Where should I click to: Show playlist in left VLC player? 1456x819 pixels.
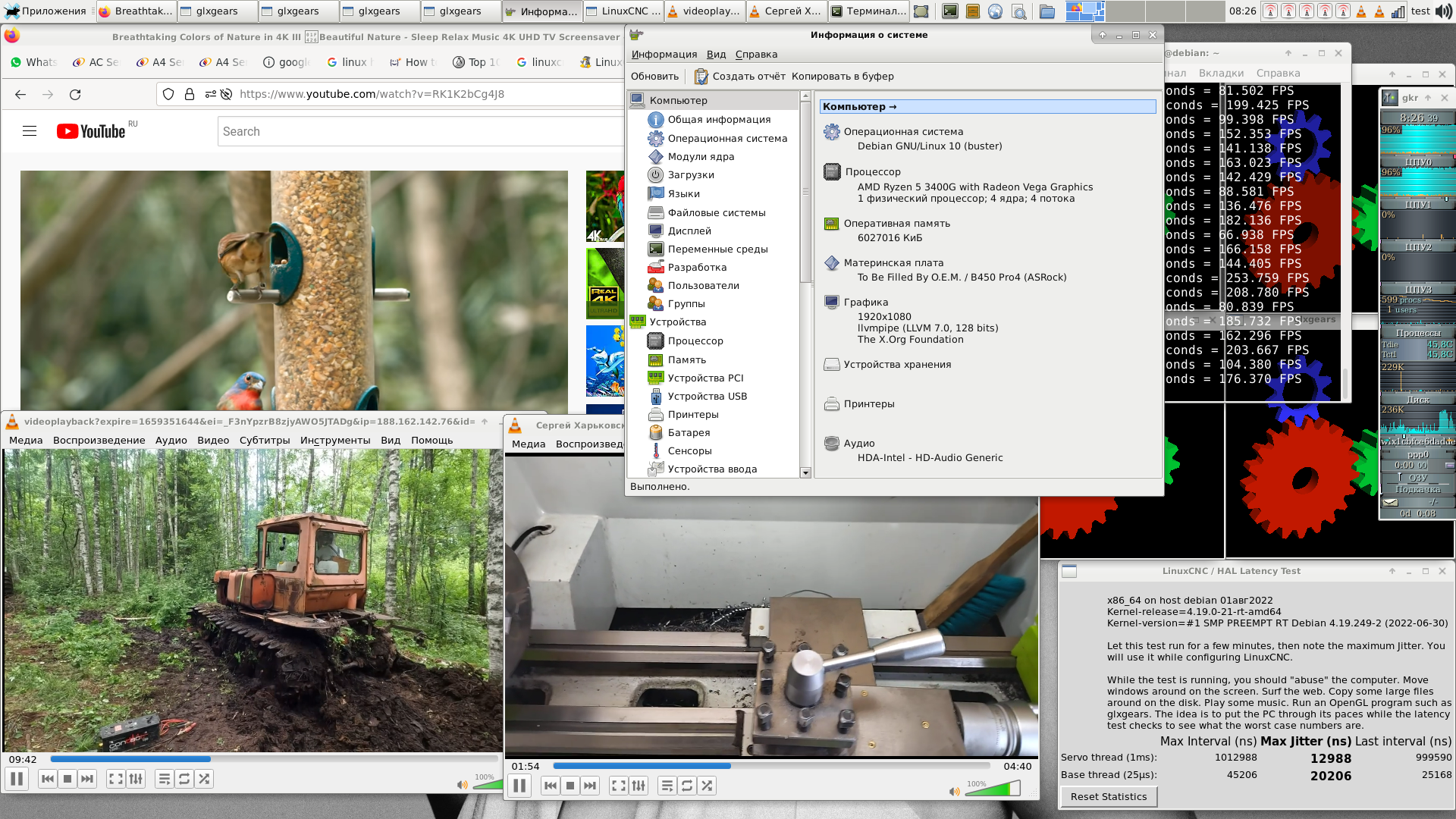(x=164, y=779)
